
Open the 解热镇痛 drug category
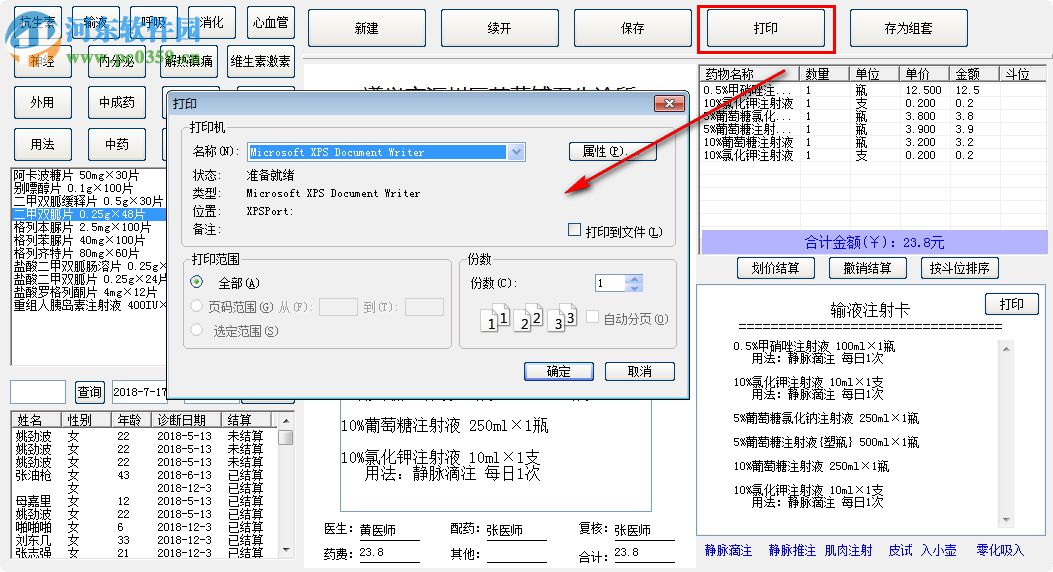[x=189, y=61]
